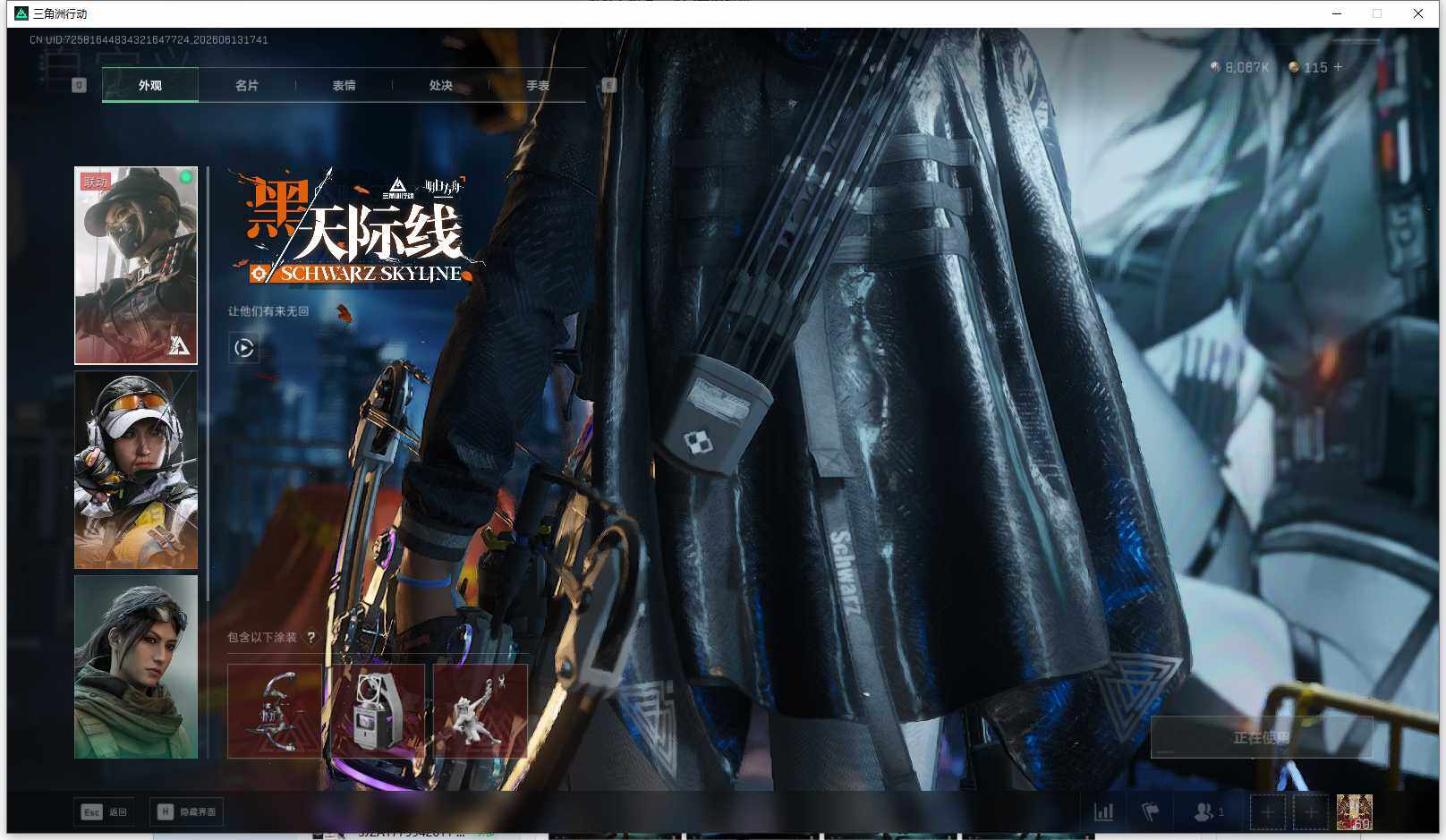Click the first empty squad slot plus
Screen dimensions: 1446x840
point(1268,812)
